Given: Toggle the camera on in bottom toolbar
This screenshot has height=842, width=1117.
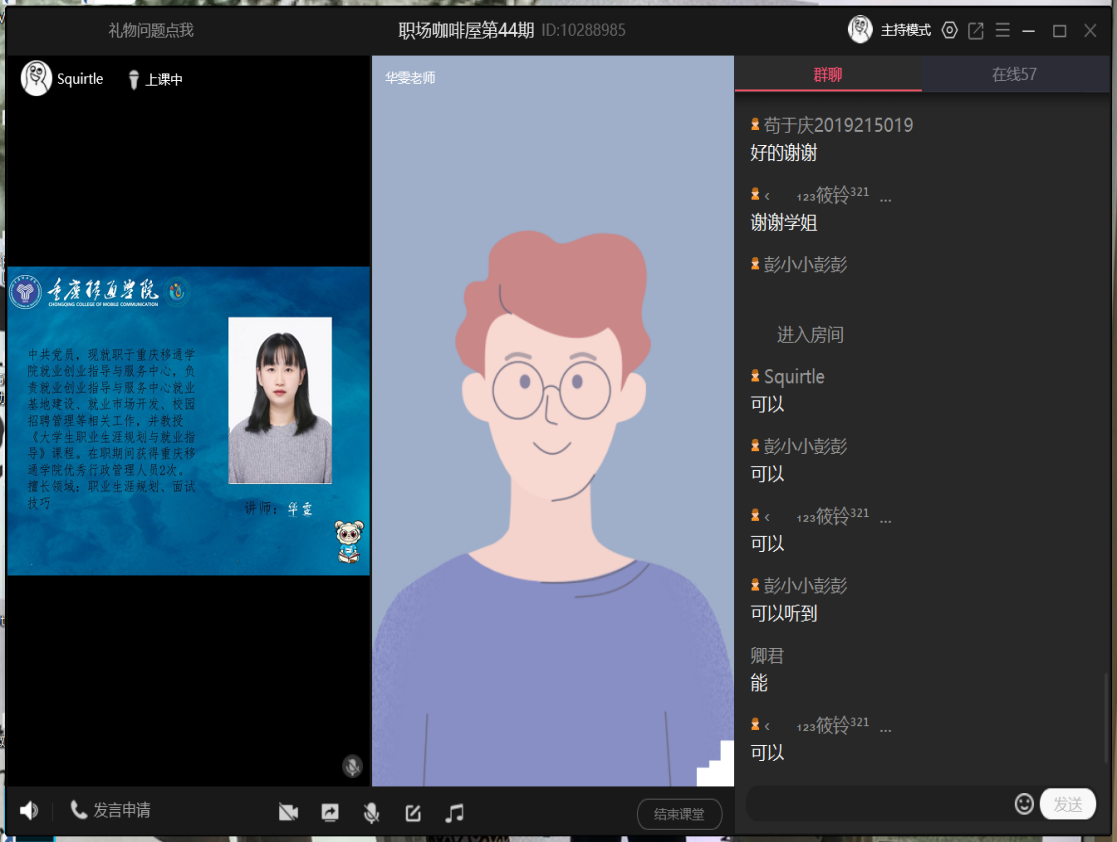Looking at the screenshot, I should (x=288, y=812).
